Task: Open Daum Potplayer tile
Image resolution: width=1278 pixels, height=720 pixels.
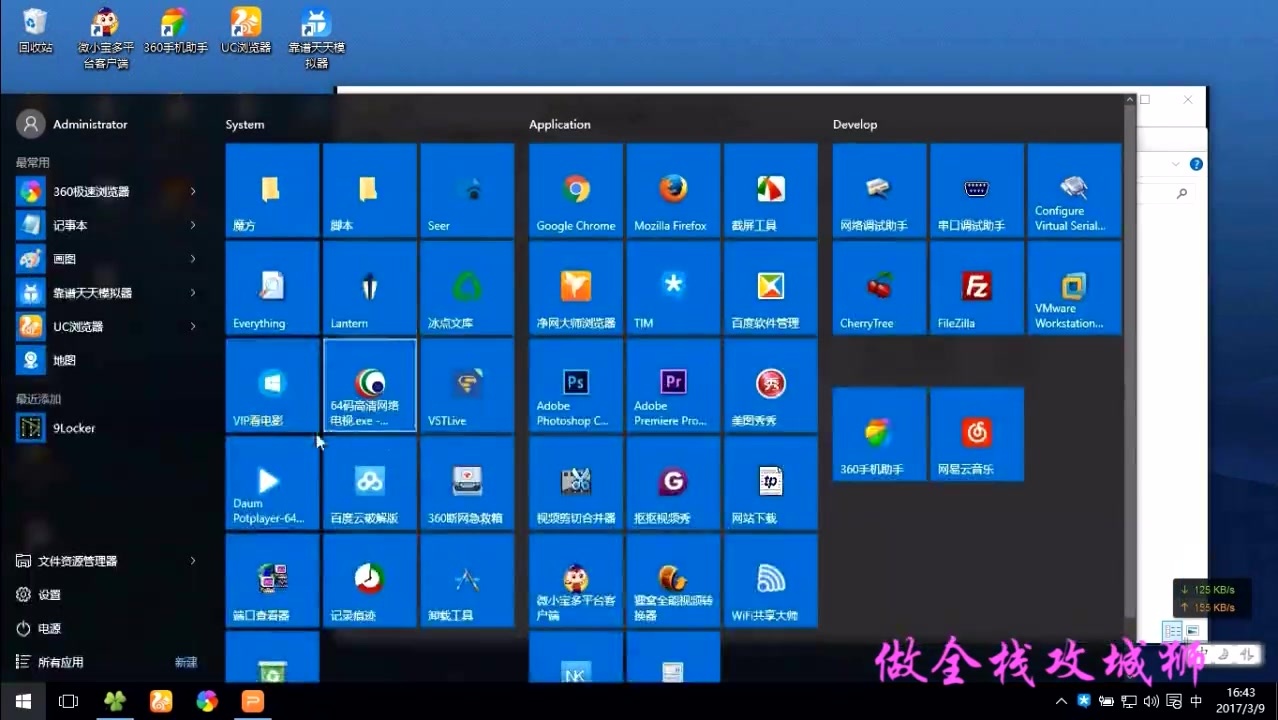Action: coord(272,483)
